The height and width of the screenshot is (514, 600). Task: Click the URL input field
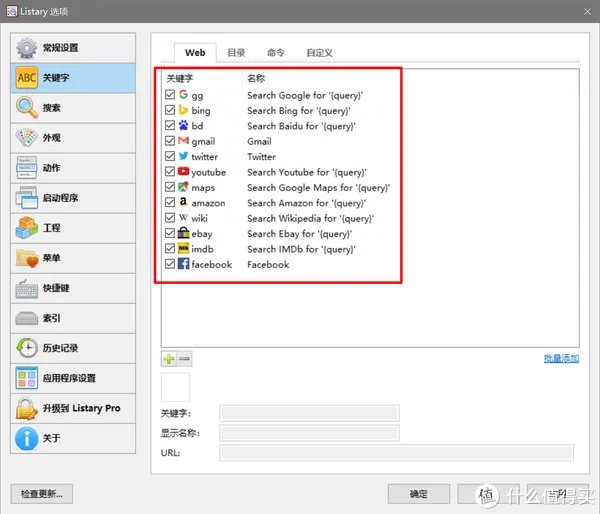point(396,453)
